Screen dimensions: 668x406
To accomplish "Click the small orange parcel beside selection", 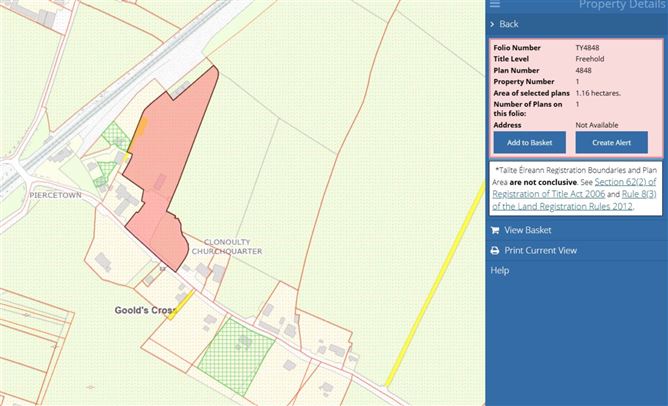I will [x=141, y=127].
